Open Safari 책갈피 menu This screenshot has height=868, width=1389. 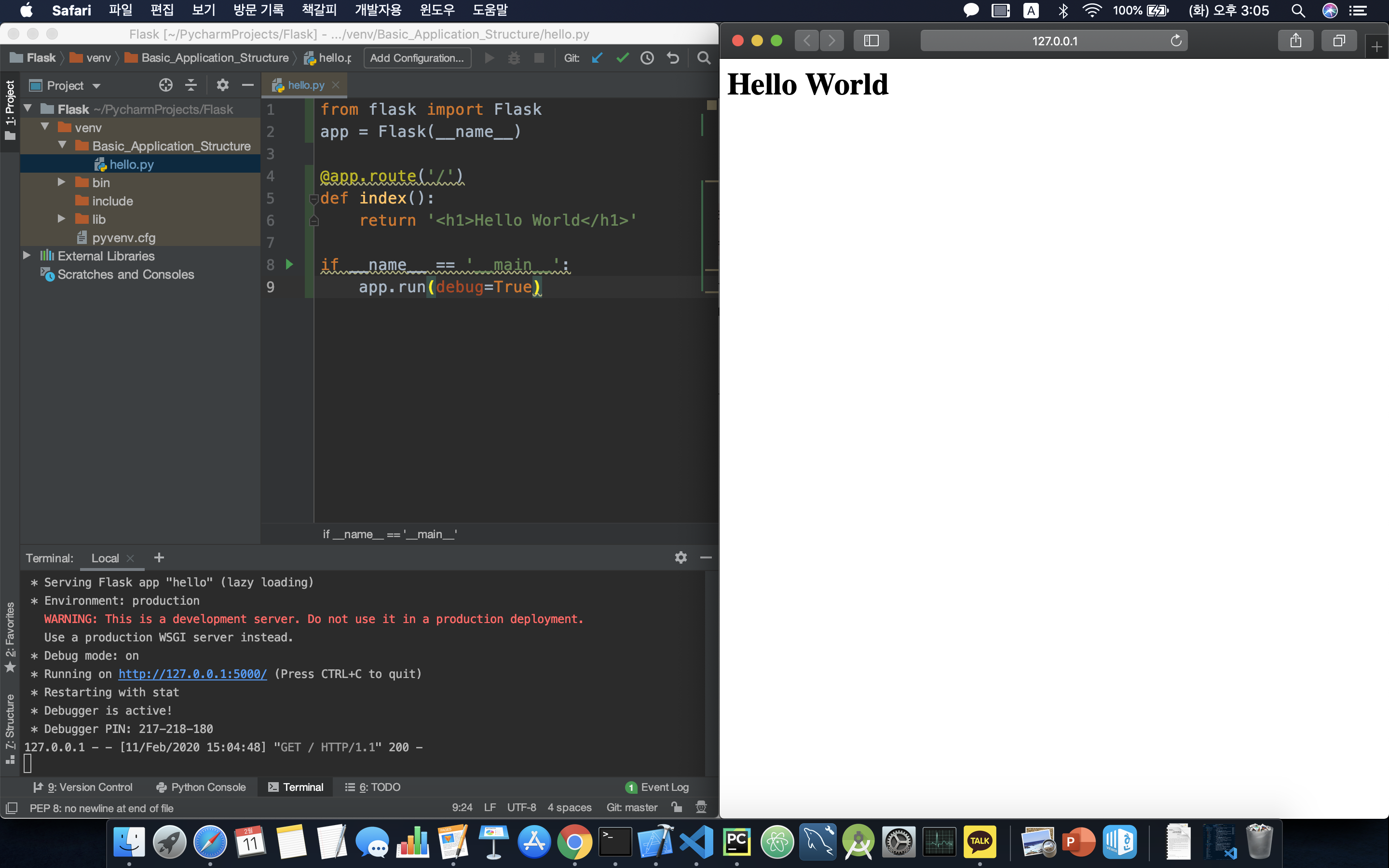(x=319, y=10)
